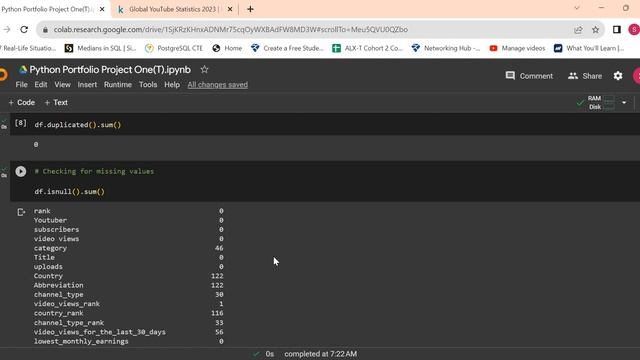Click the Abbreviation output row label

coord(58,285)
